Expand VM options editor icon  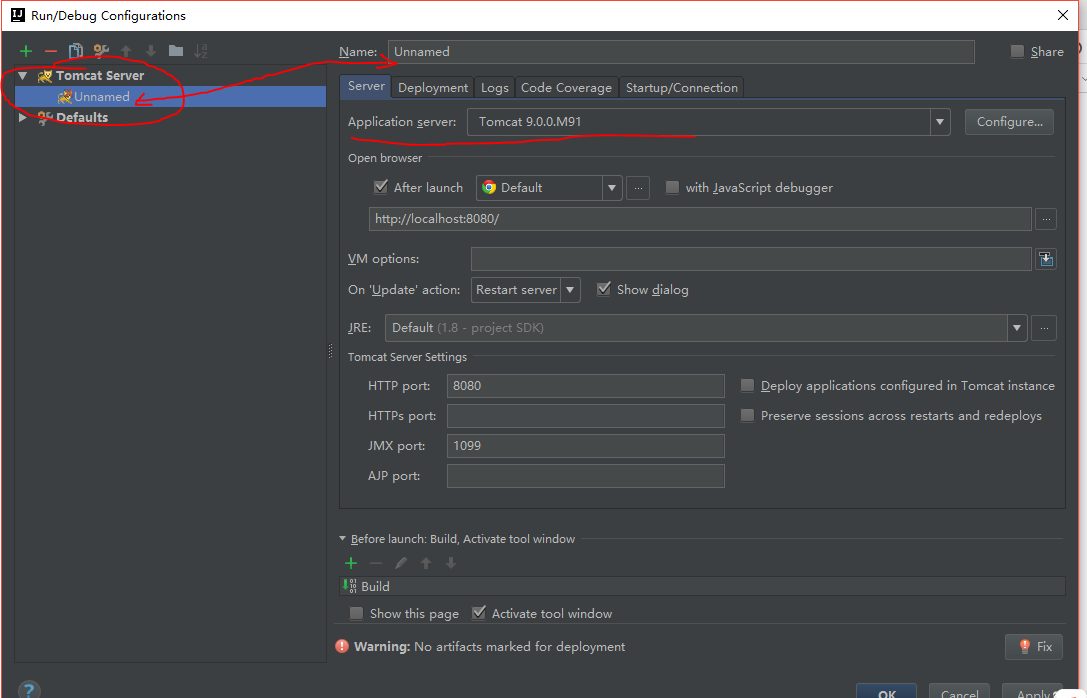tap(1046, 259)
